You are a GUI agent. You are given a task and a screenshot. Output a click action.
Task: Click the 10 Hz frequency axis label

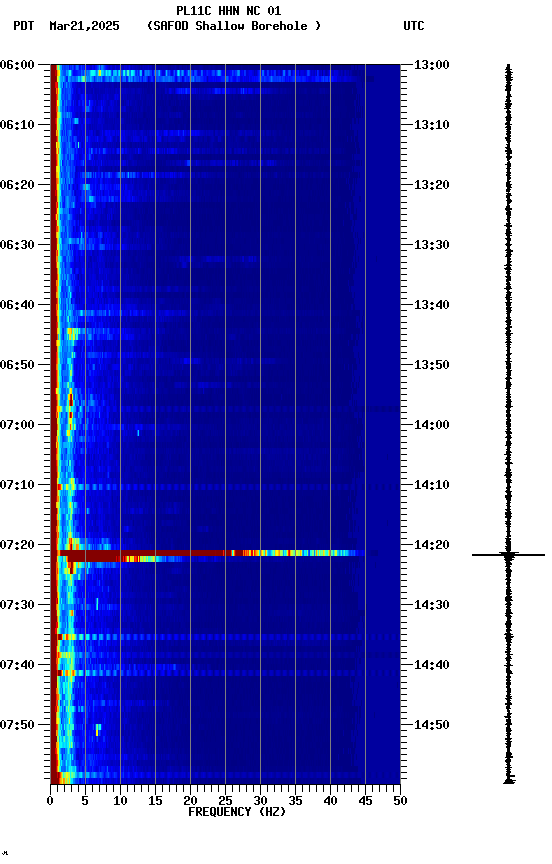(120, 801)
